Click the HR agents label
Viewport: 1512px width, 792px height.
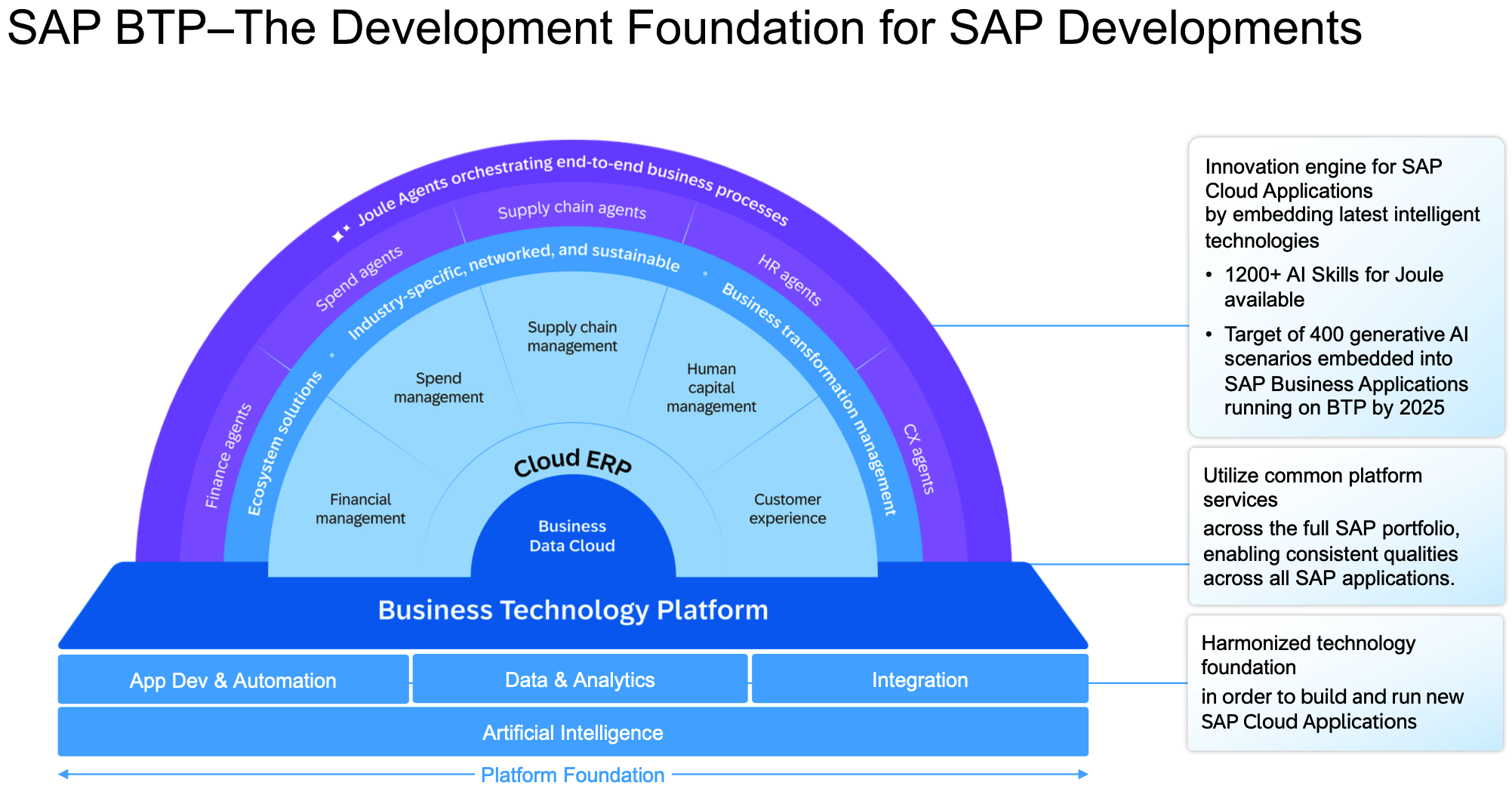pos(790,279)
